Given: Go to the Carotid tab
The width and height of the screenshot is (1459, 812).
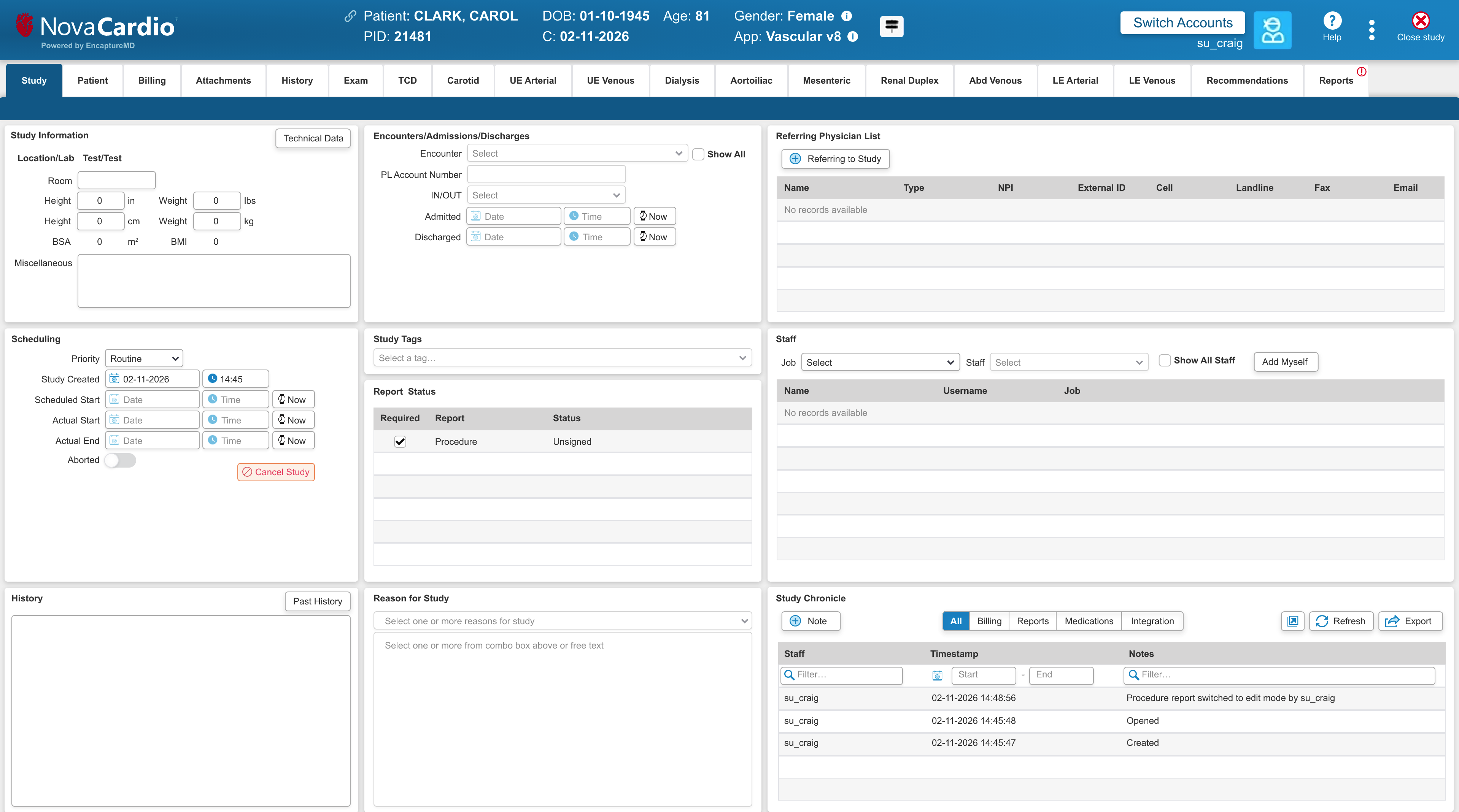Looking at the screenshot, I should point(463,81).
